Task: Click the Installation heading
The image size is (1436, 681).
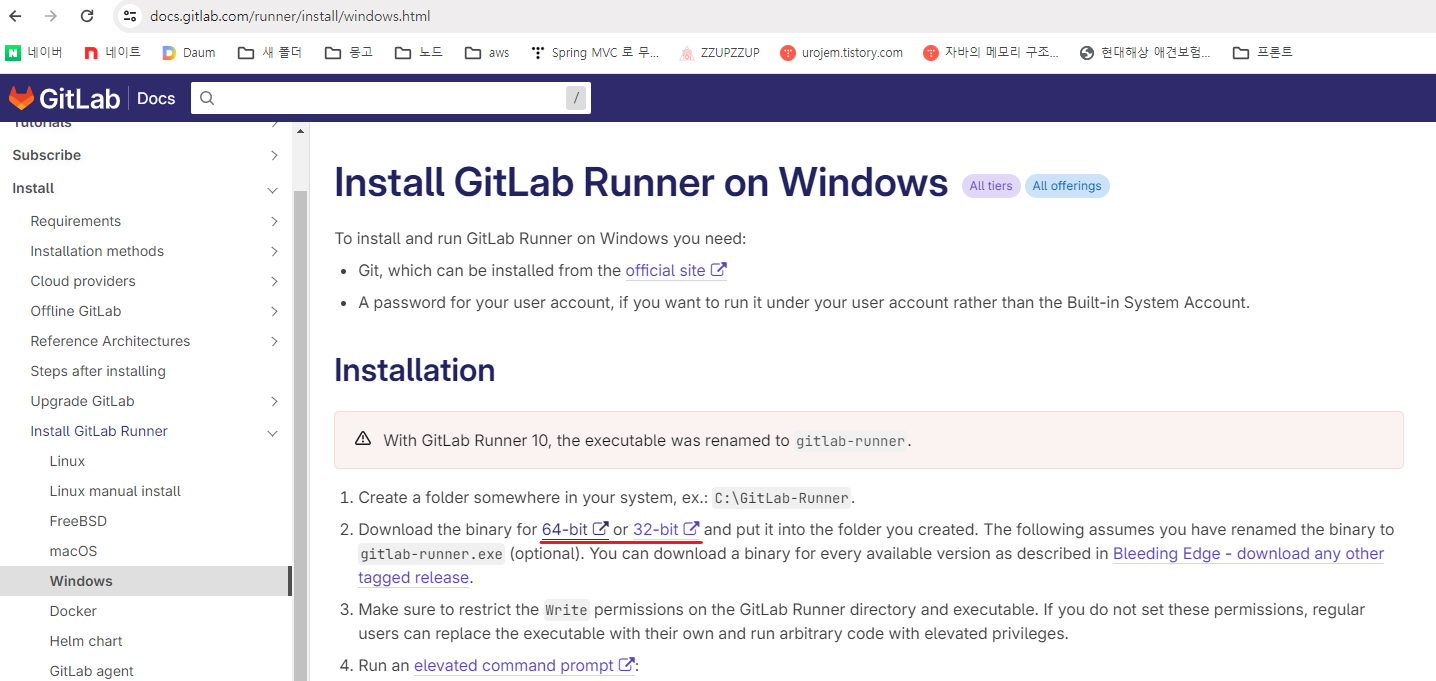Action: coord(414,370)
